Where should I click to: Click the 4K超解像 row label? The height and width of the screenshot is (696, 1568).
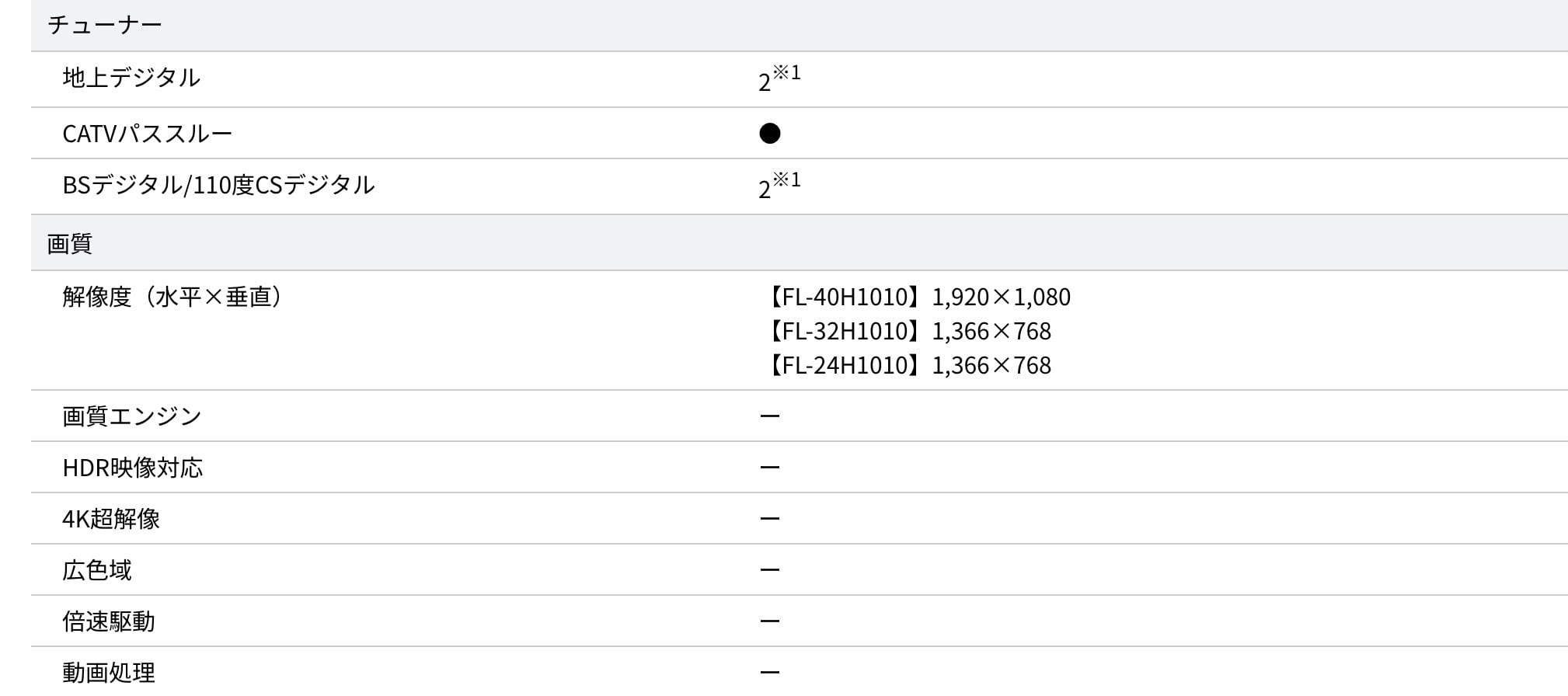tap(111, 519)
